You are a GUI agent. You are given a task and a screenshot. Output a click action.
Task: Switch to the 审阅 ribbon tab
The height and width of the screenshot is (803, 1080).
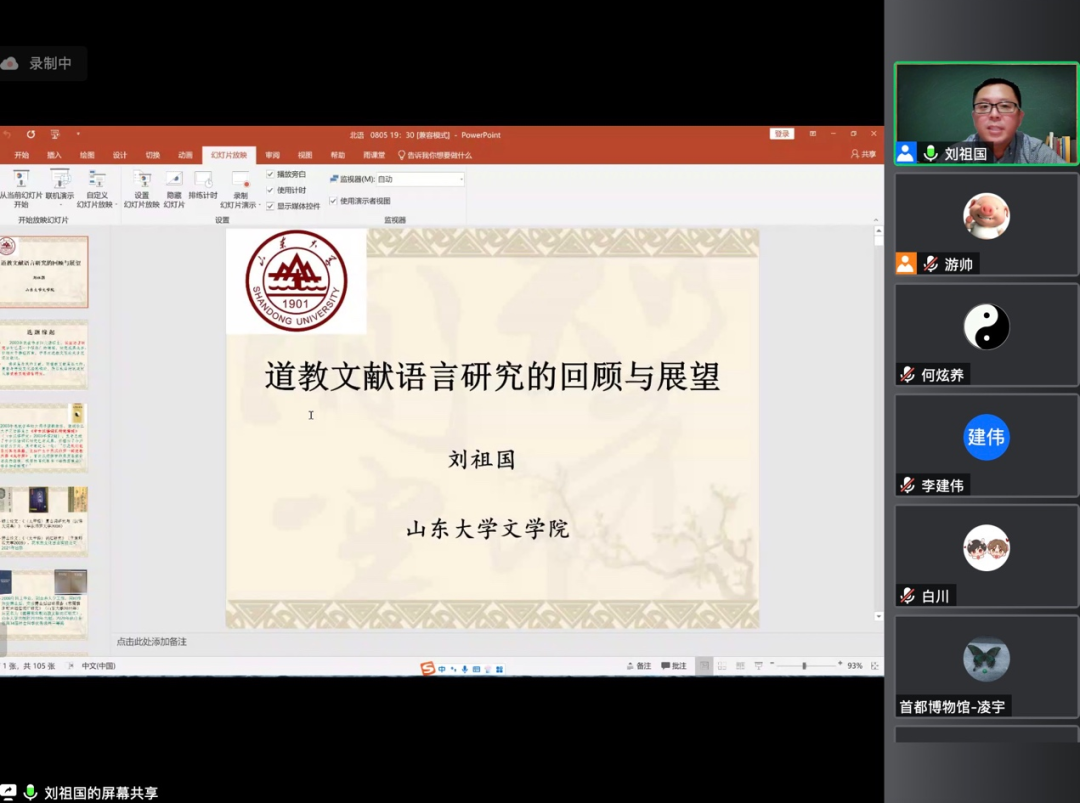(272, 155)
